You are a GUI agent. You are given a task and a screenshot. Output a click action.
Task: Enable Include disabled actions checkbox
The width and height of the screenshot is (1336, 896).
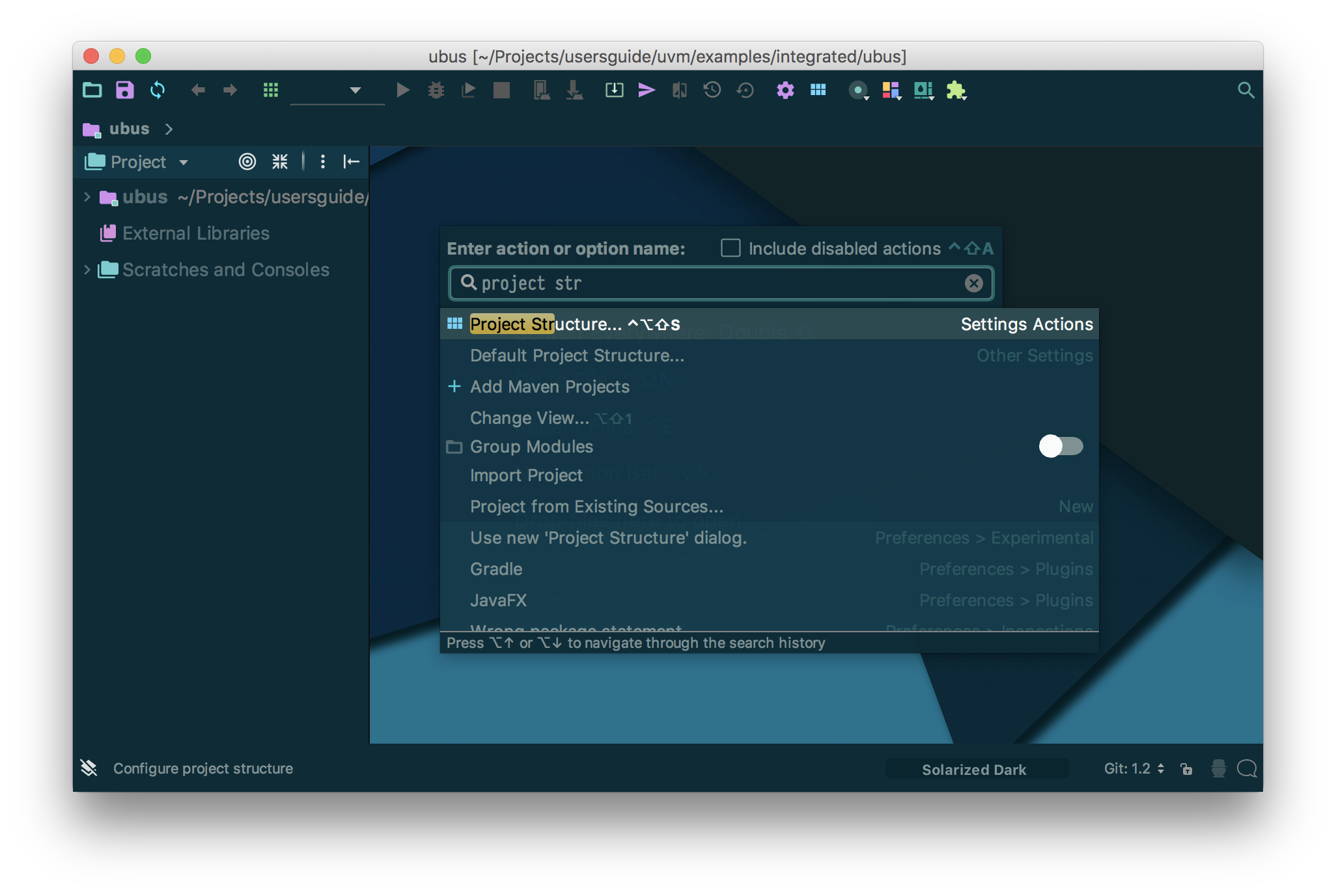point(731,248)
